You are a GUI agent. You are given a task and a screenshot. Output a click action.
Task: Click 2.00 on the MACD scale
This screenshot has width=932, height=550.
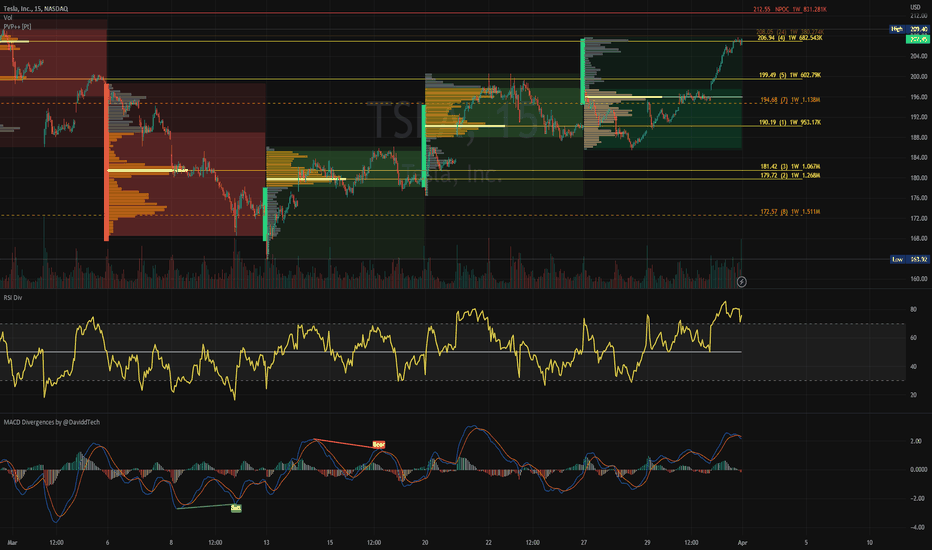[x=916, y=441]
